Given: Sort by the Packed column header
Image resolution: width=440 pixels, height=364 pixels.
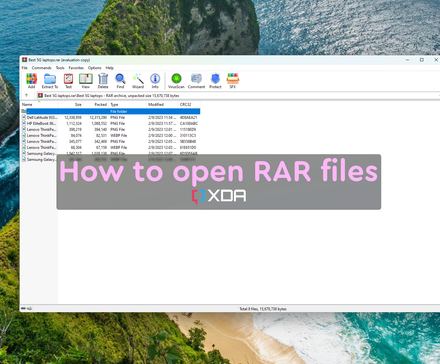Looking at the screenshot, I should (96, 104).
